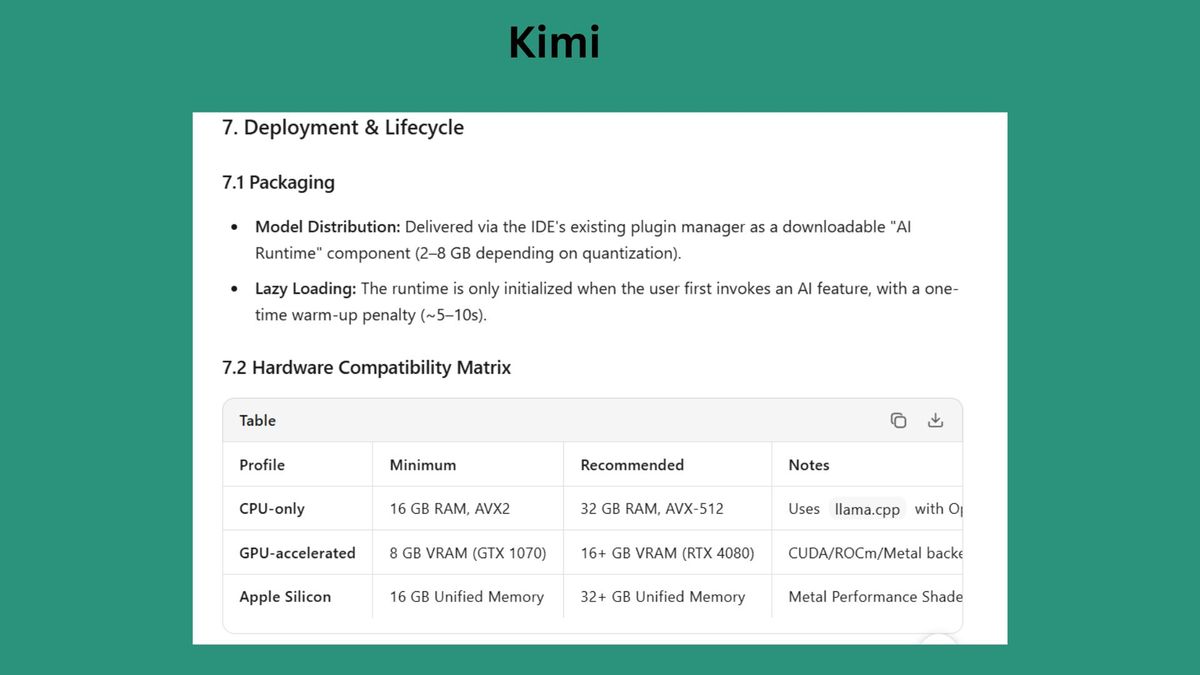Click the 'Minimum' column header
Screen dimensions: 1200x675
(x=423, y=465)
